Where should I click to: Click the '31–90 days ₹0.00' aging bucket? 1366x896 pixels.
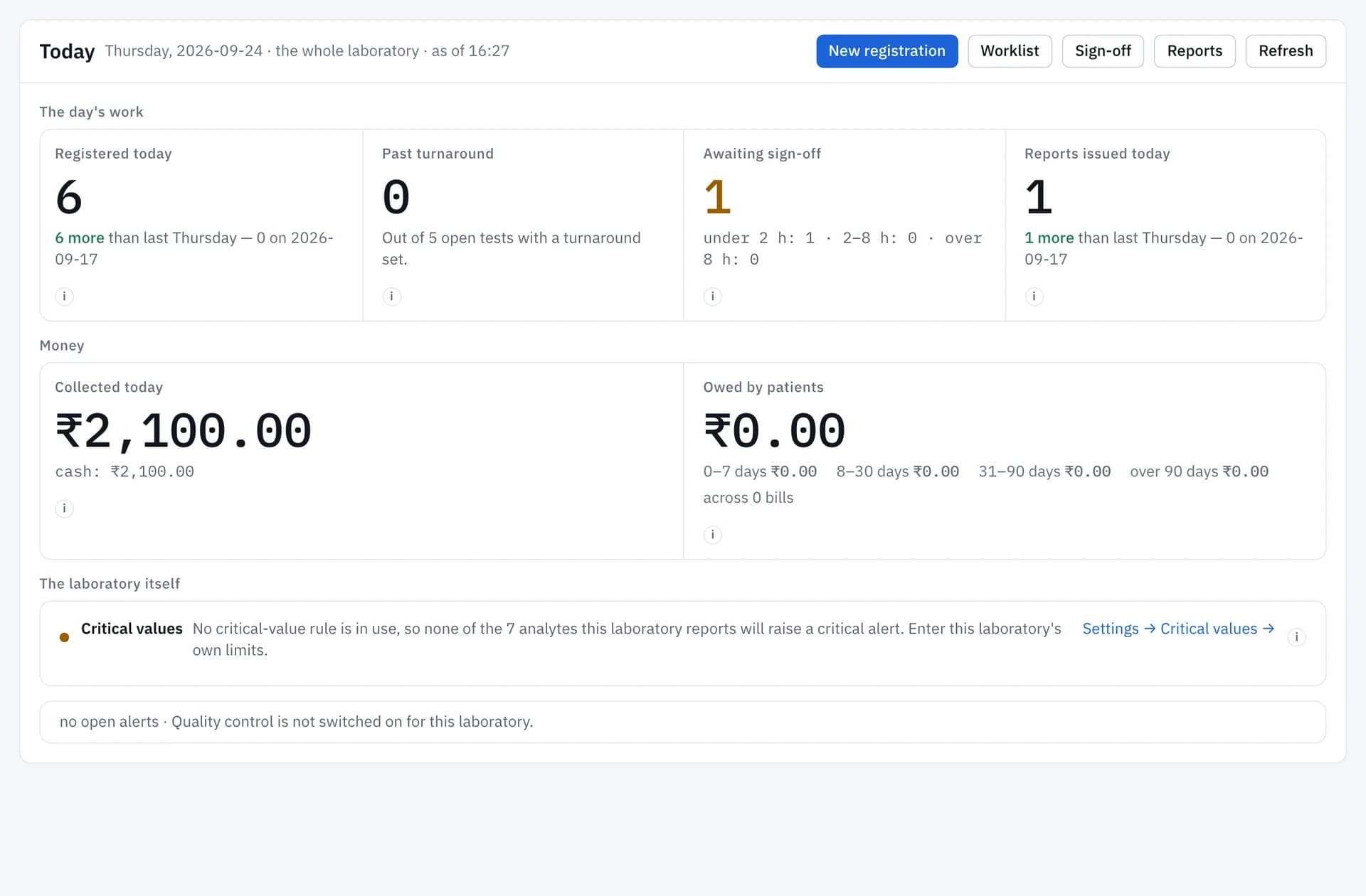(x=1044, y=471)
